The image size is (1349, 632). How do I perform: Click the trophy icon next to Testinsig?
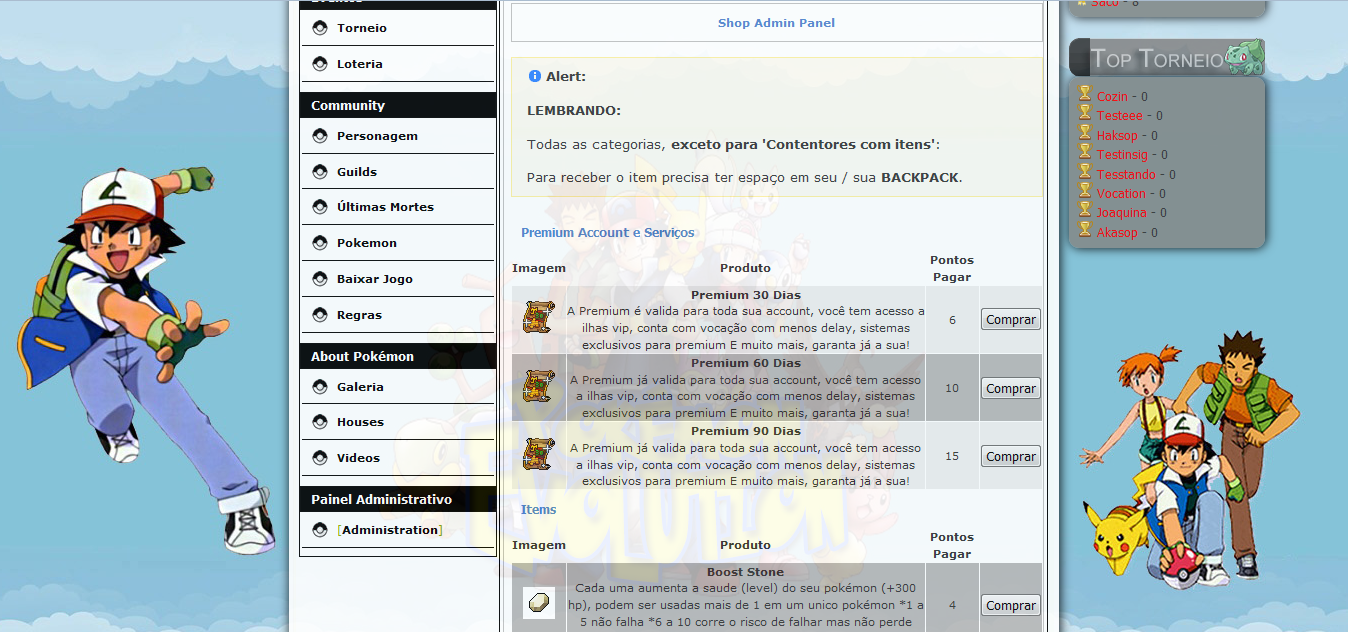(x=1085, y=152)
